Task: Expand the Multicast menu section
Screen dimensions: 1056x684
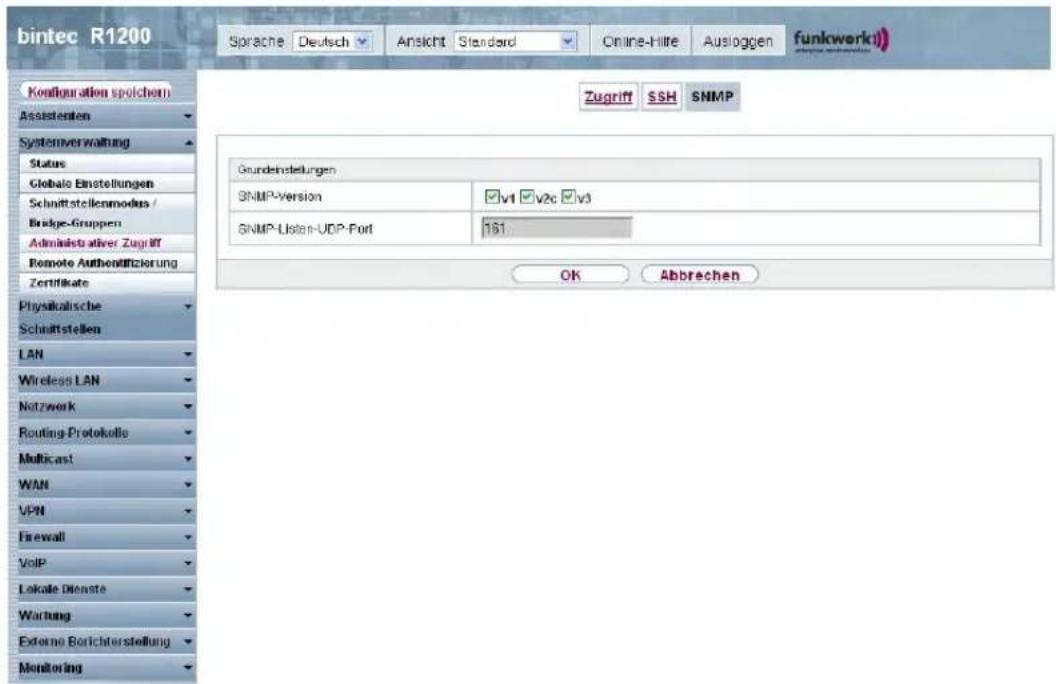Action: [106, 459]
